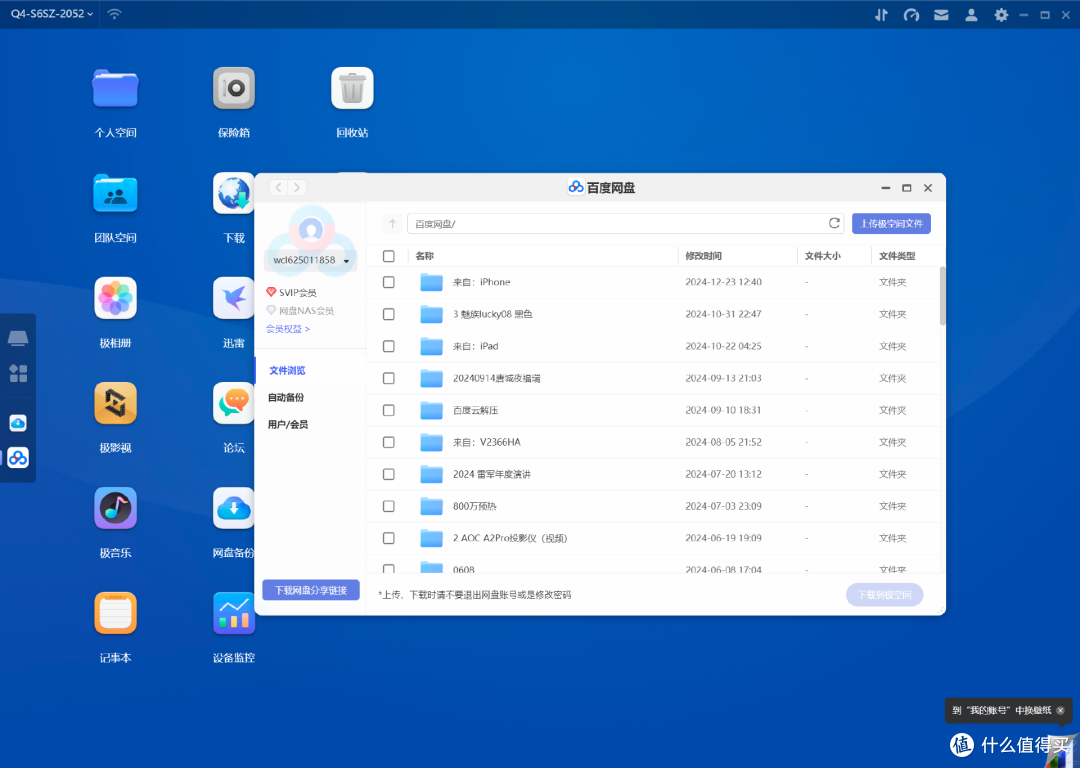This screenshot has height=768, width=1080.
Task: Check the box for 来自：iPhone folder
Action: [x=388, y=282]
